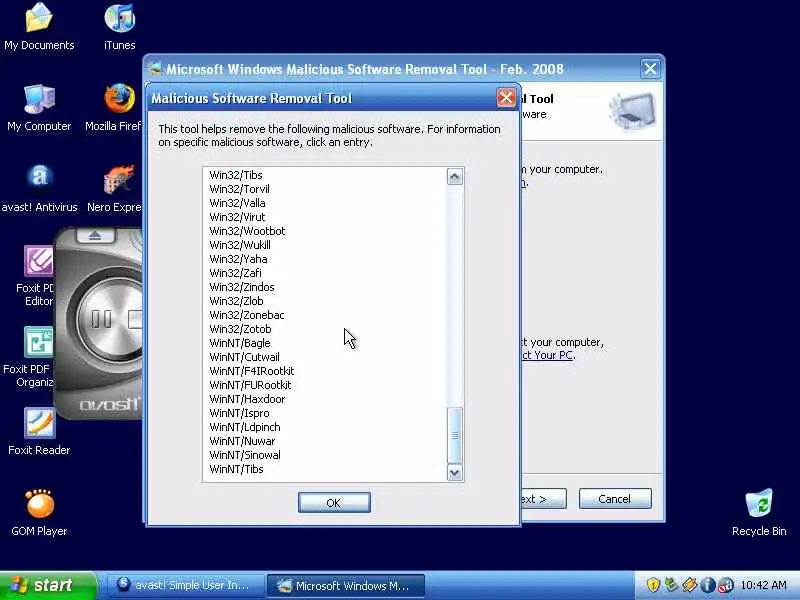Select the WinNT/Haxdoor entry
This screenshot has height=600, width=800.
247,399
